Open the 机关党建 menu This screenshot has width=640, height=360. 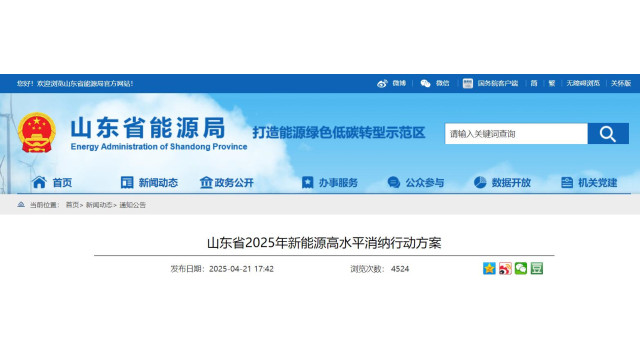click(598, 182)
